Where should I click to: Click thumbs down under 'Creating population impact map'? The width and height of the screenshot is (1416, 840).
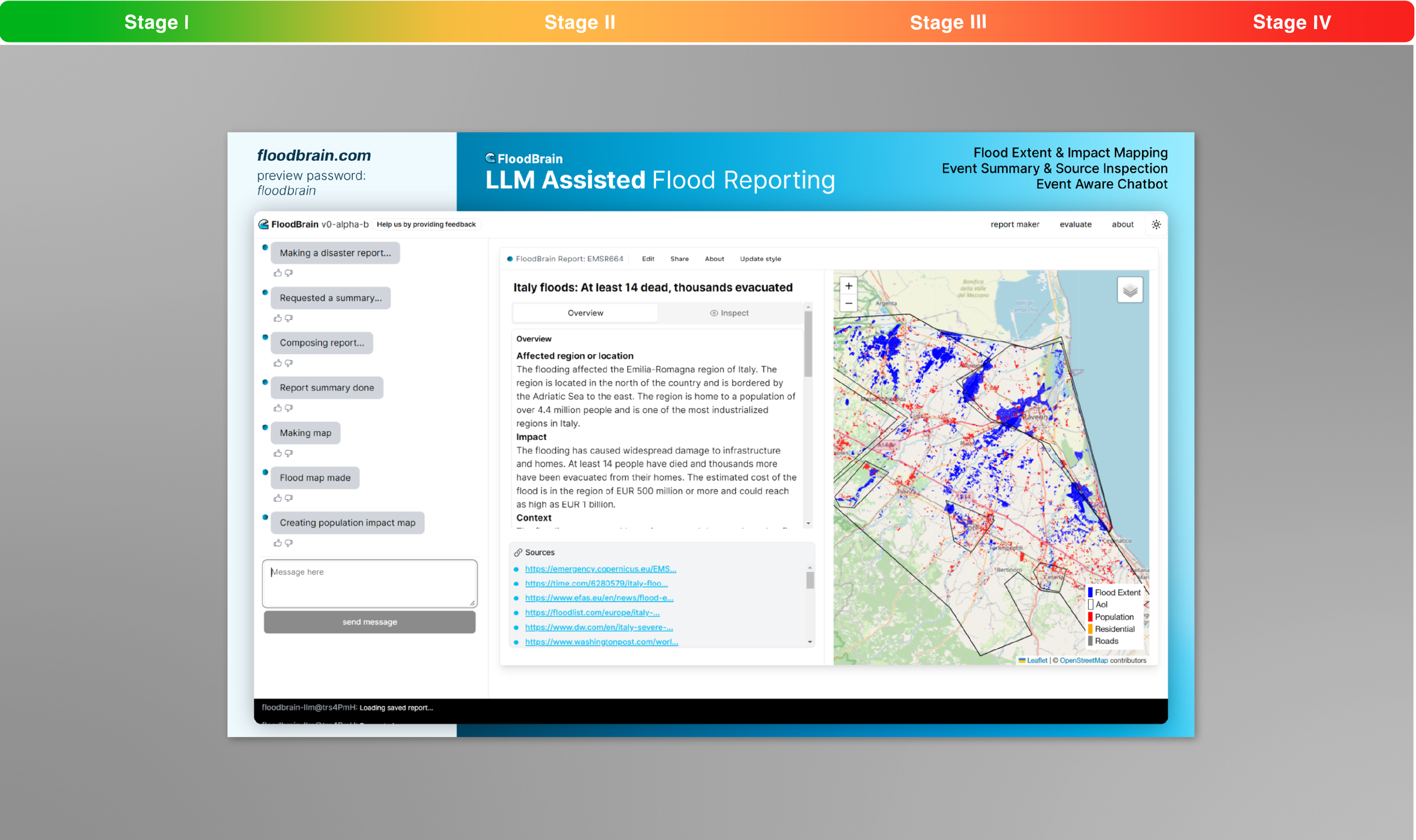289,543
